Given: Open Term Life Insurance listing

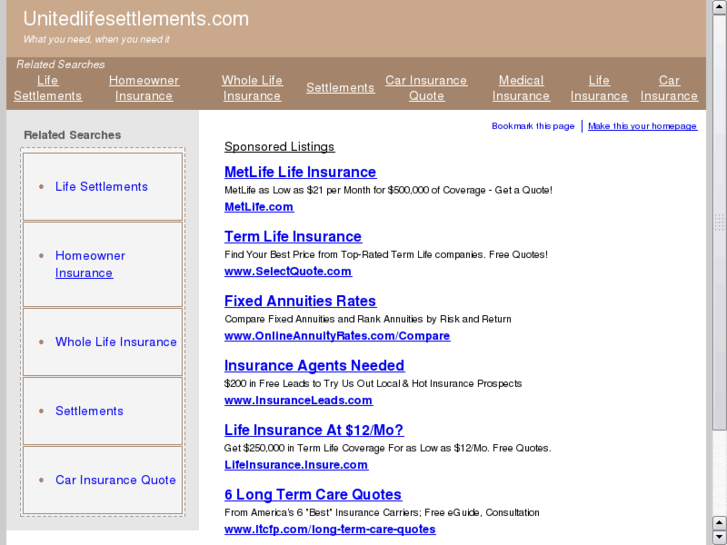Looking at the screenshot, I should point(293,237).
